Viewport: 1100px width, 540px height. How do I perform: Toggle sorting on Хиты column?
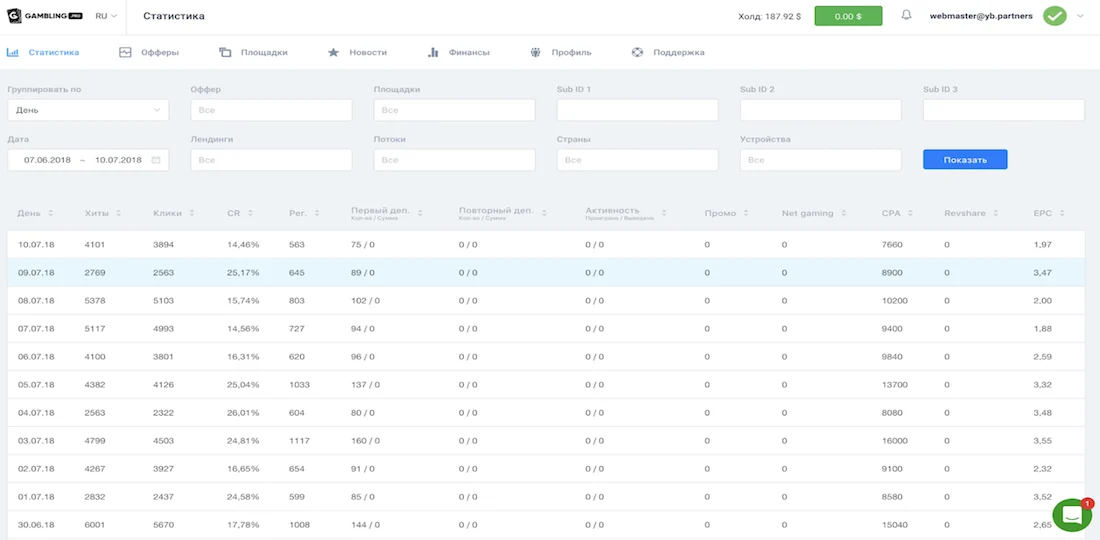click(119, 213)
